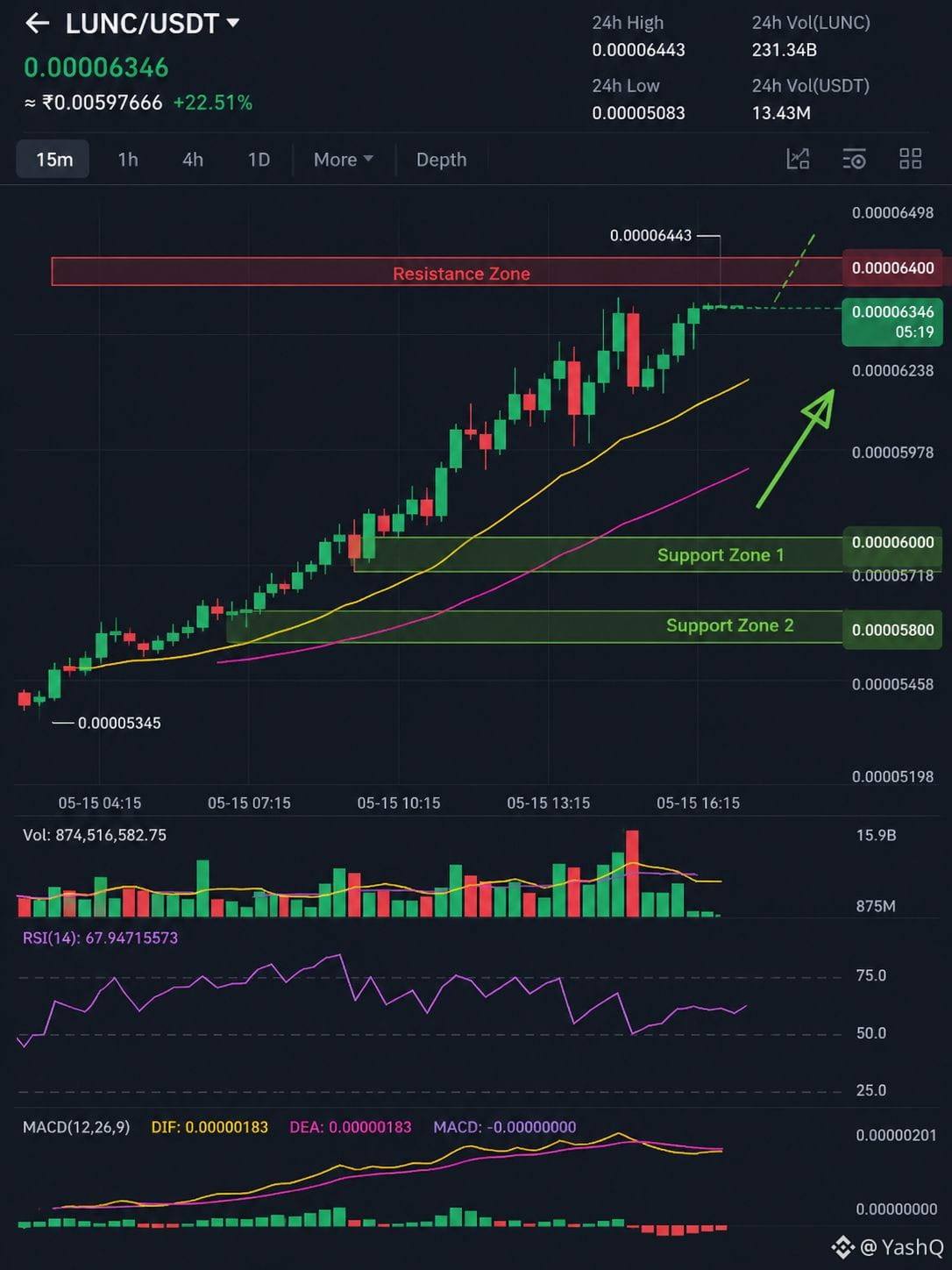952x1270 pixels.
Task: Click the 24h Low value 0.00005083
Action: tap(638, 113)
